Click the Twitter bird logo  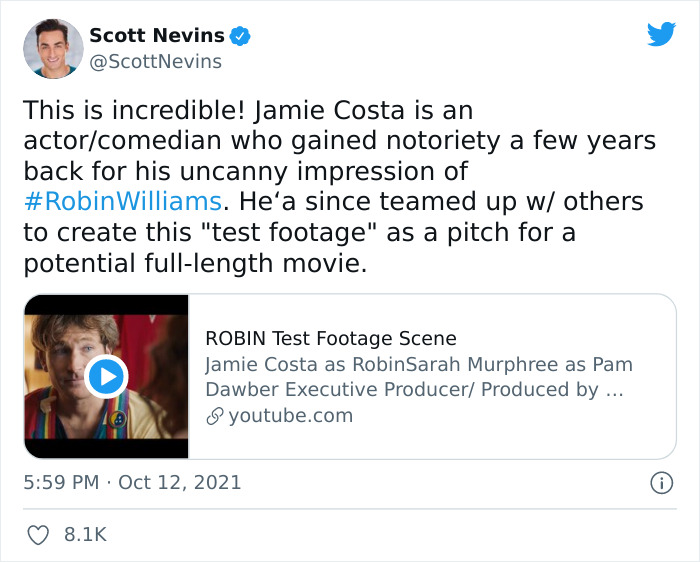tap(661, 34)
